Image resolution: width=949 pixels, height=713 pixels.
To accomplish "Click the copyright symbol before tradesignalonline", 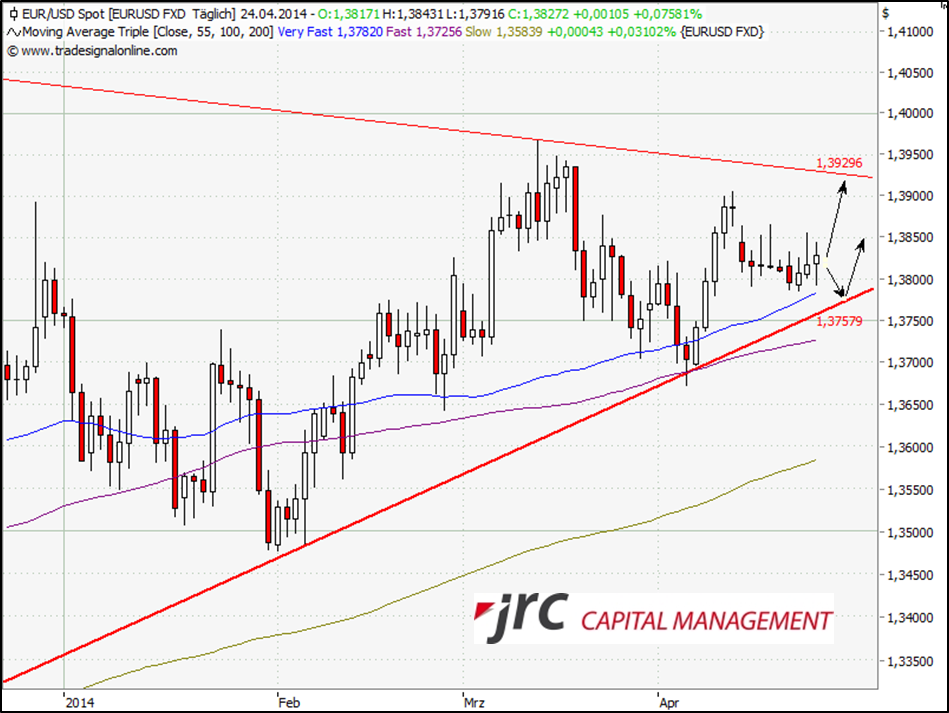I will (x=11, y=51).
